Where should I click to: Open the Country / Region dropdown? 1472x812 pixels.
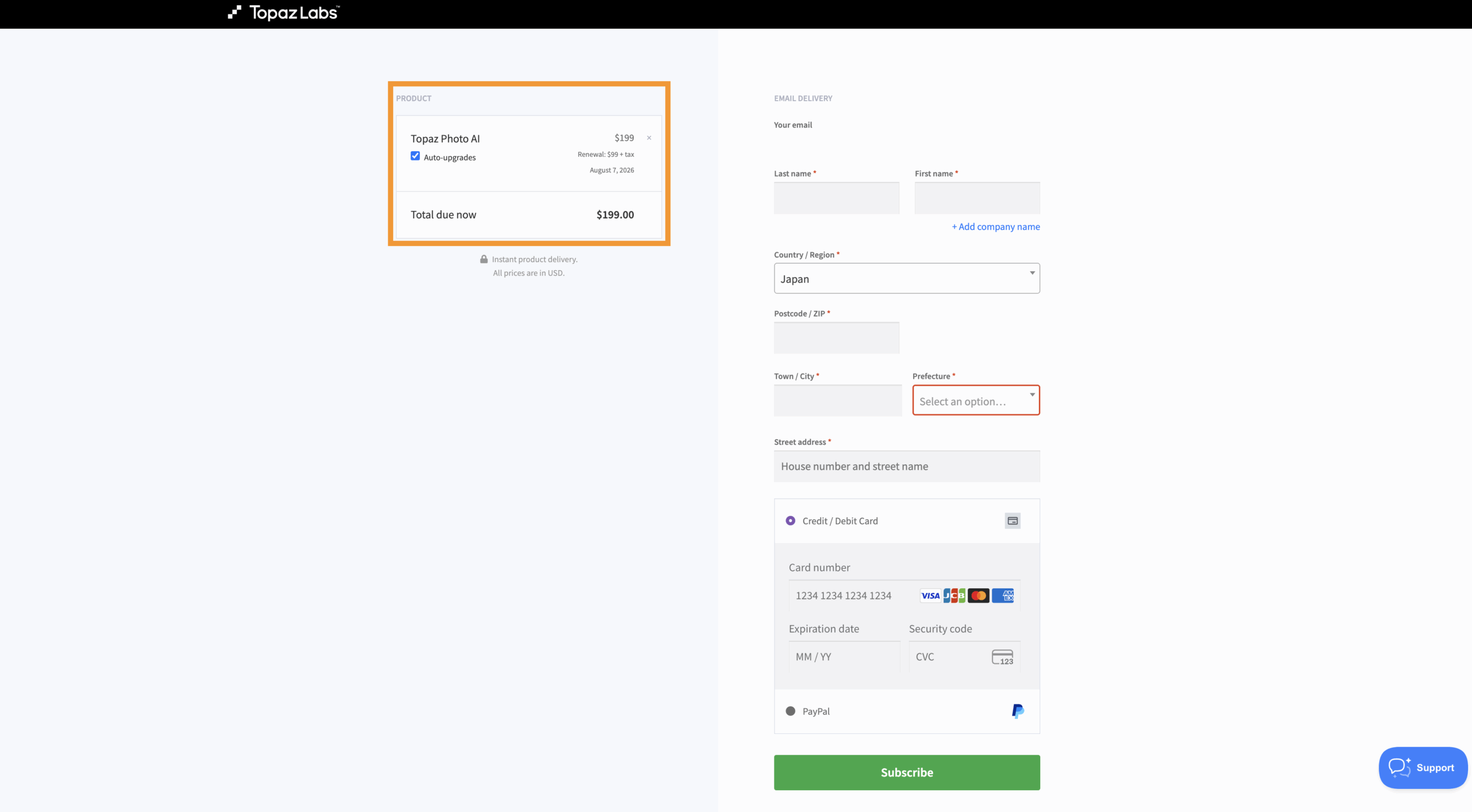click(907, 279)
